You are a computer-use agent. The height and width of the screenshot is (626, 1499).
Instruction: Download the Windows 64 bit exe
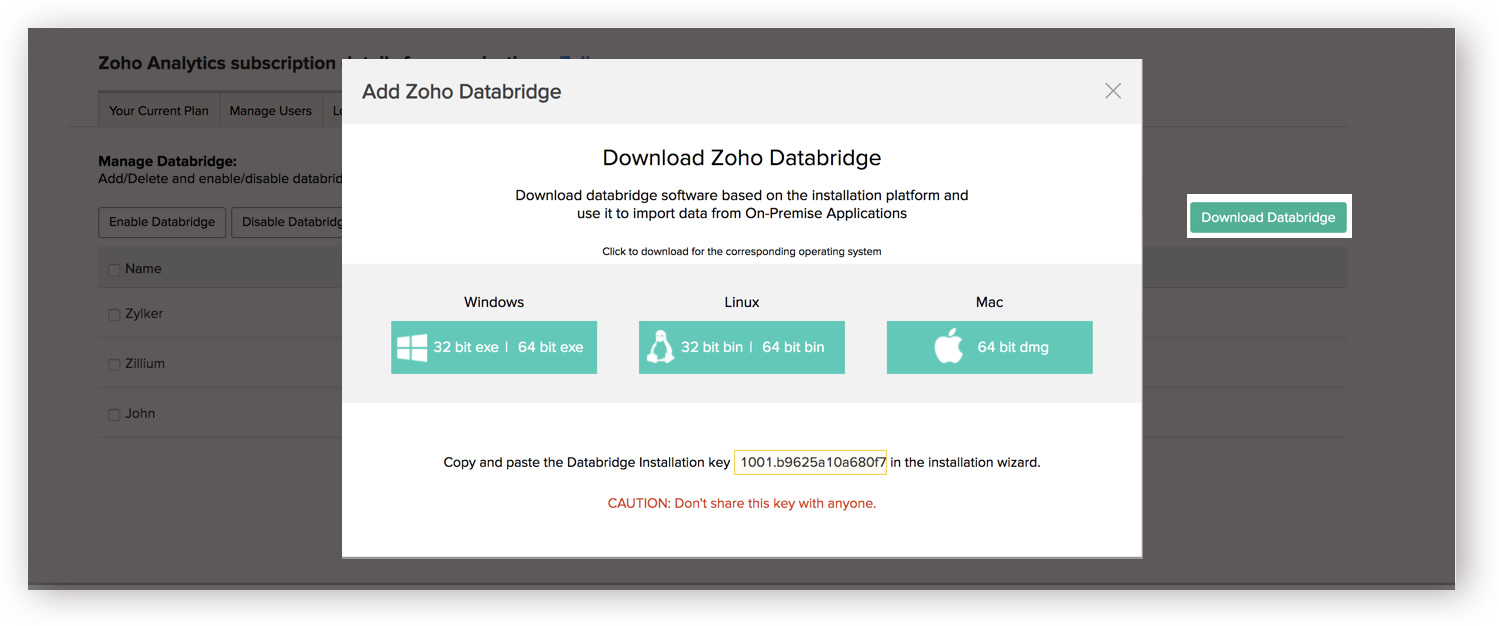(x=550, y=347)
